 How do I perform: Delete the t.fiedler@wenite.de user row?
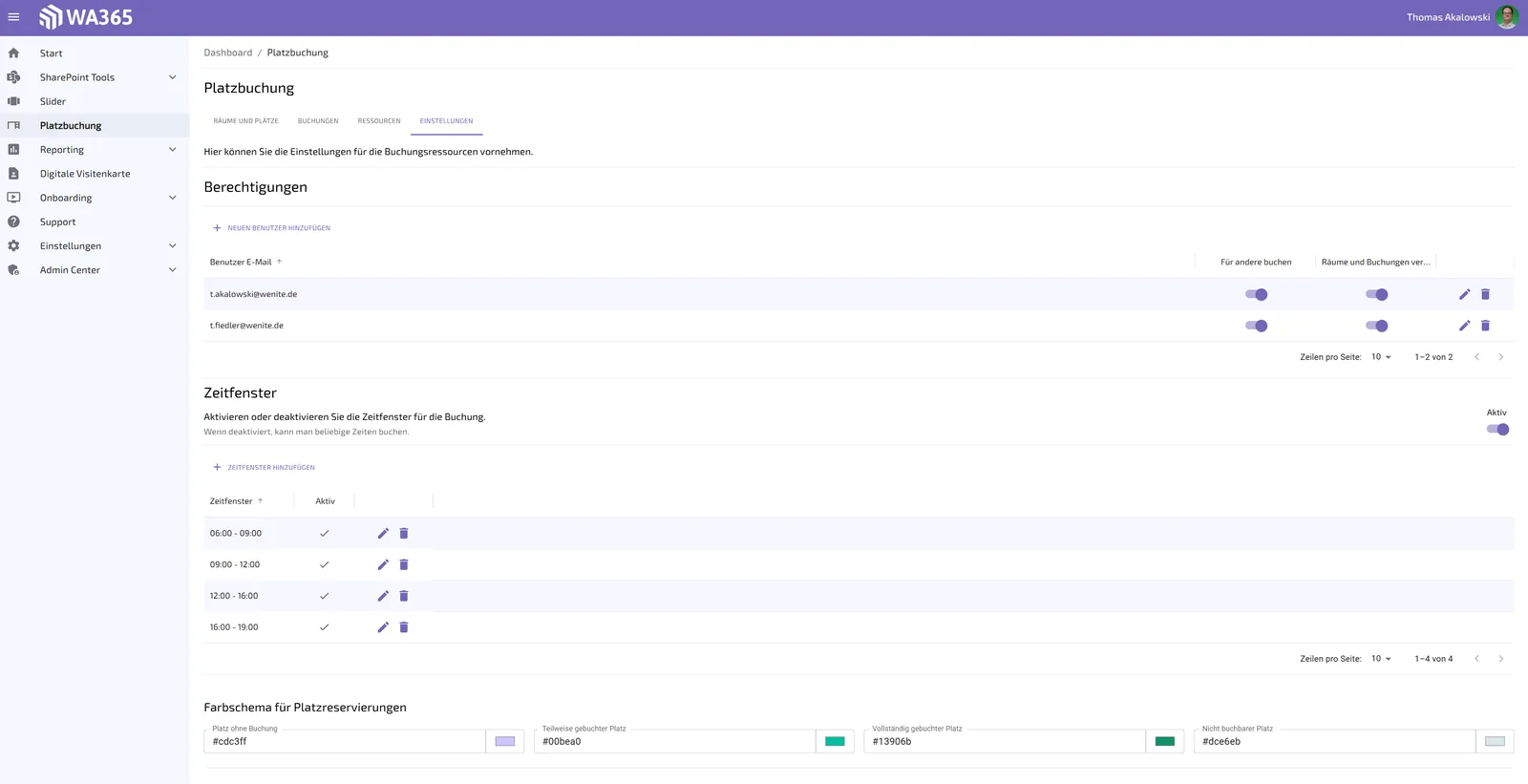1485,326
